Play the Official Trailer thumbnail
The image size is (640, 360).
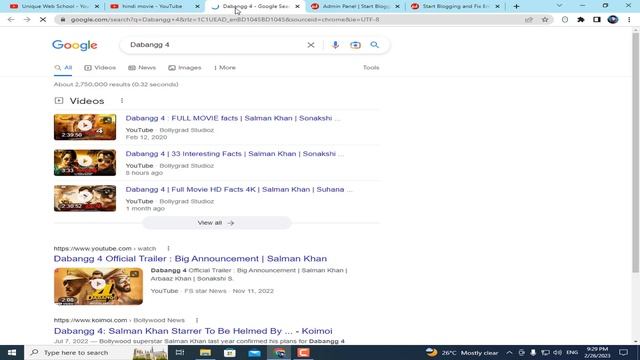click(x=98, y=286)
